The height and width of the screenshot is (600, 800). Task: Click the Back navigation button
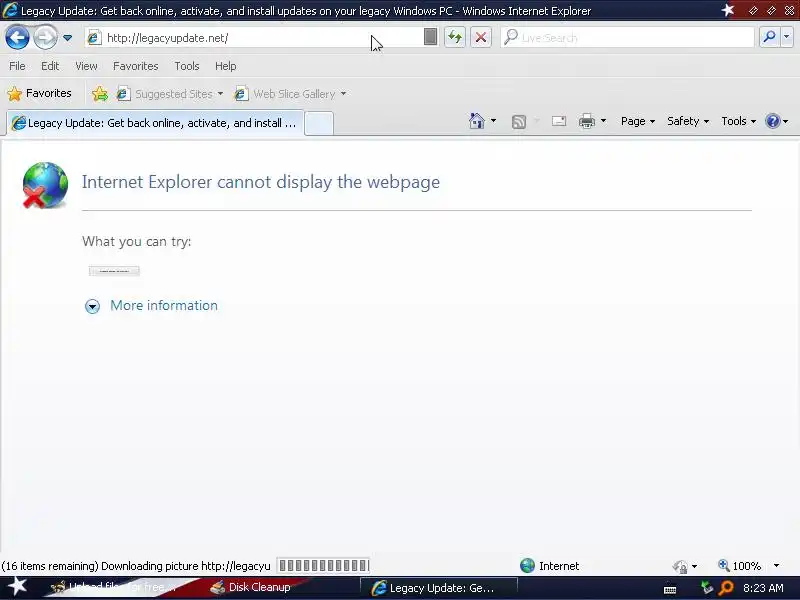click(17, 37)
